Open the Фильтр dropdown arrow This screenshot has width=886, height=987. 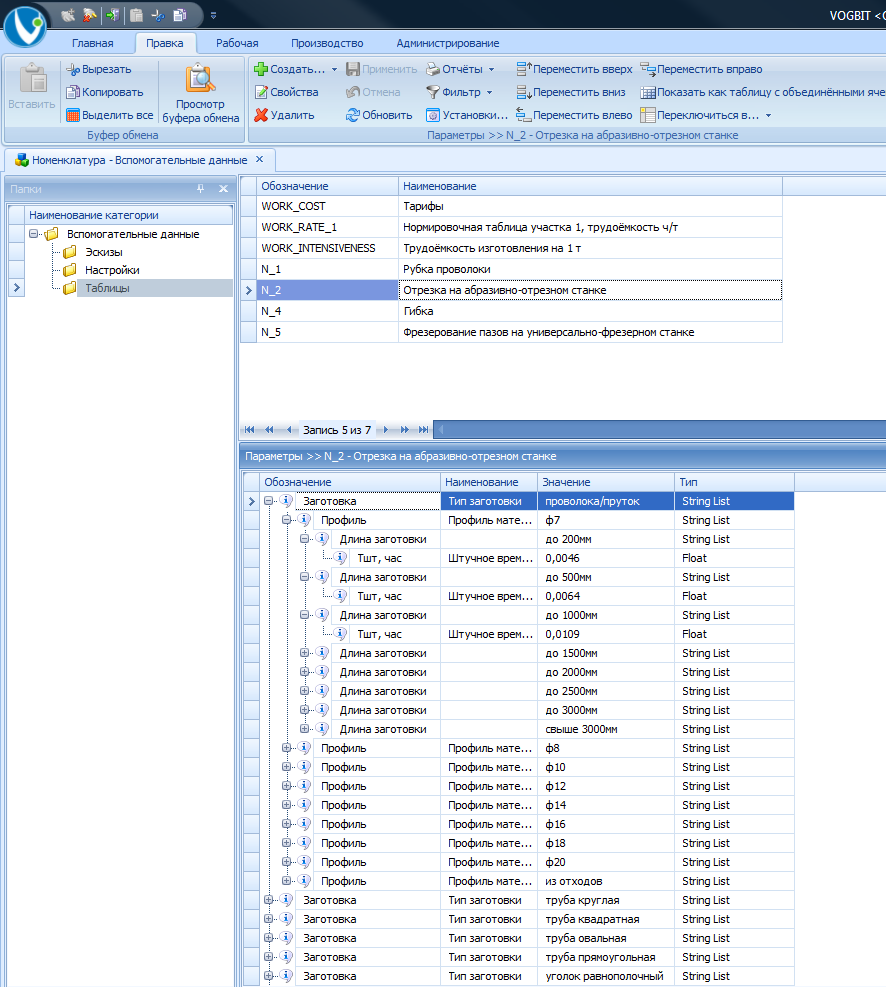tap(490, 93)
